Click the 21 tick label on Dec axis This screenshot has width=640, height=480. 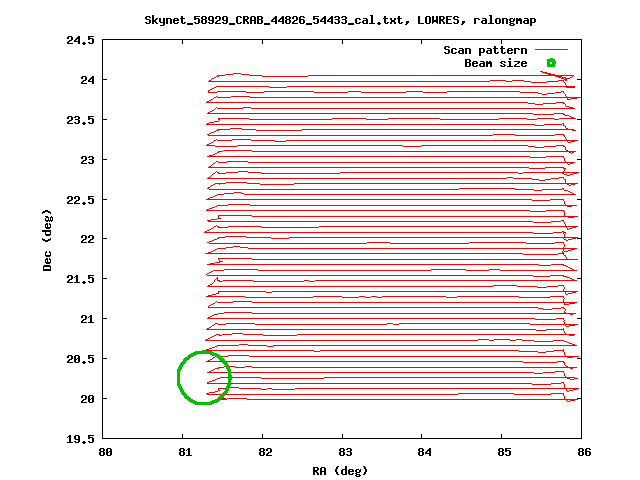click(x=88, y=318)
